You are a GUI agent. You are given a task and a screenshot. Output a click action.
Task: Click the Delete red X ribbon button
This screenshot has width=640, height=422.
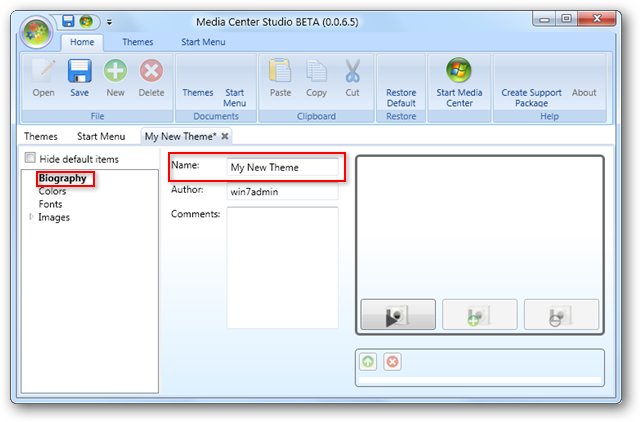[151, 78]
